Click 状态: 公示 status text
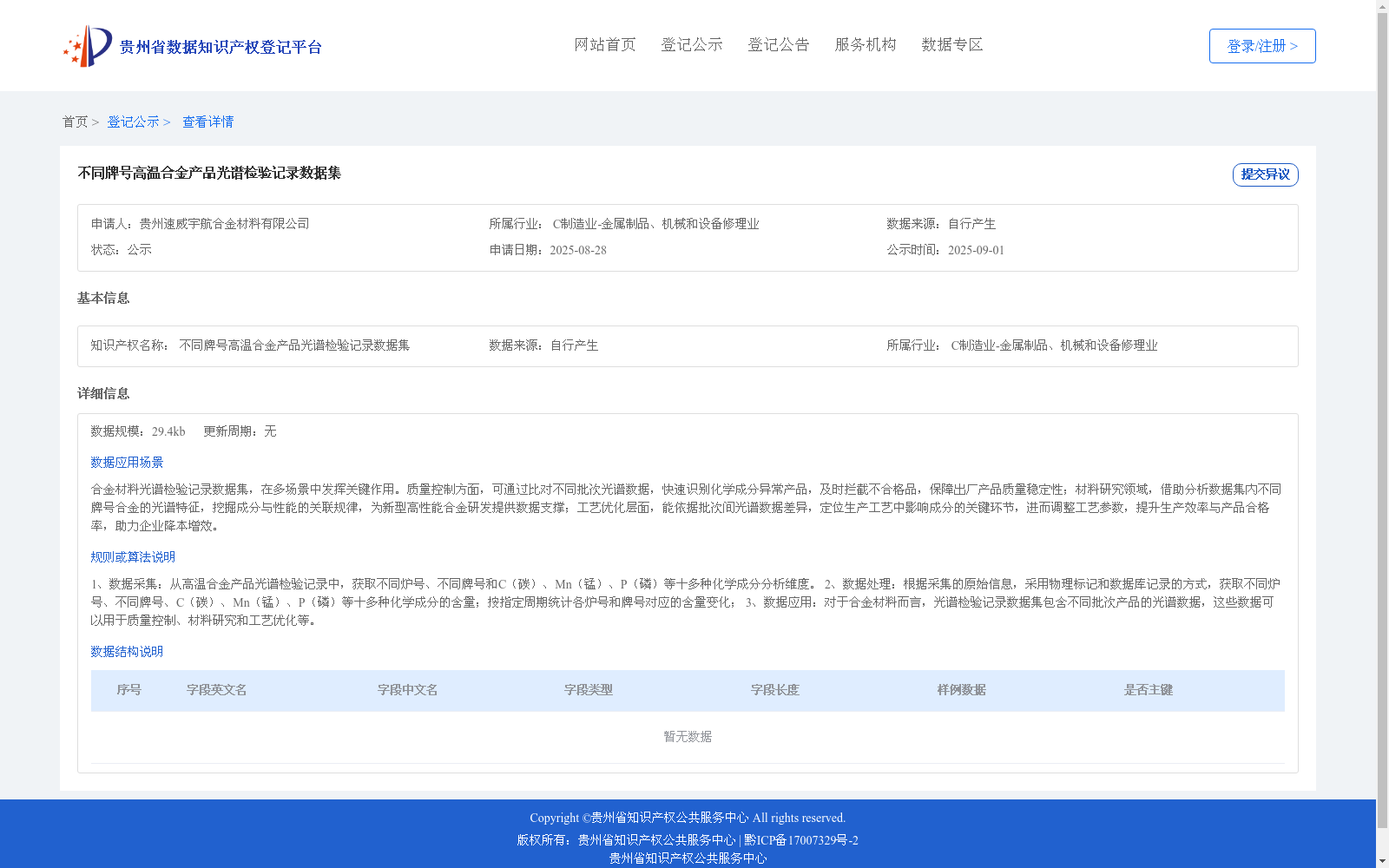The height and width of the screenshot is (868, 1389). point(122,250)
